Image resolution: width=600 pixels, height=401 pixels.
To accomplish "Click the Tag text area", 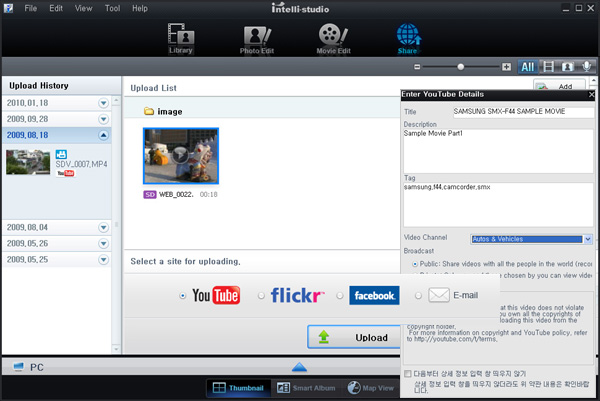I will click(499, 205).
